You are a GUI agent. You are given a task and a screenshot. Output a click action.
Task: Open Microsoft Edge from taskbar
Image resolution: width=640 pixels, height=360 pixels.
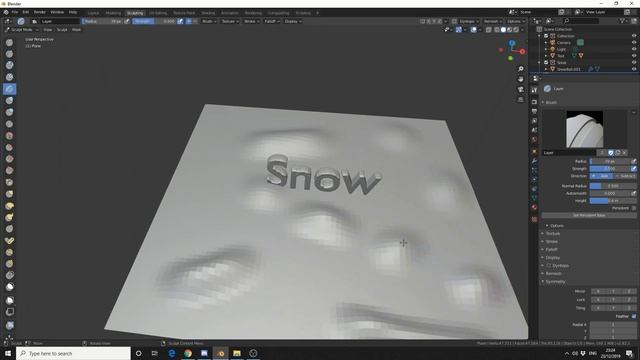coord(171,353)
